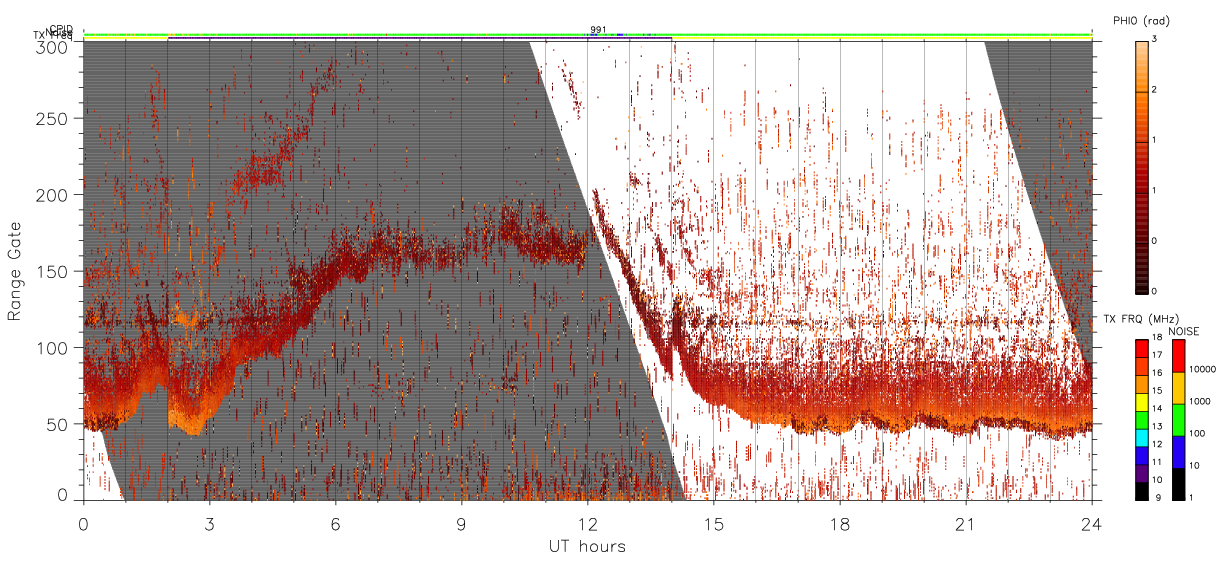This screenshot has height=567, width=1228.
Task: Select the purple 10–11 MHz swatch in TX FRQ scale
Action: (x=1141, y=472)
